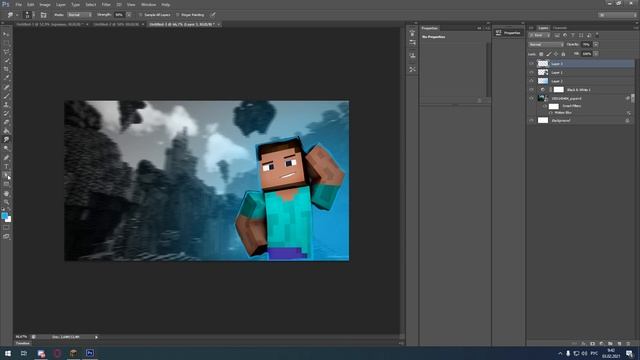Open the Filter menu
640x360 pixels.
[106, 4]
